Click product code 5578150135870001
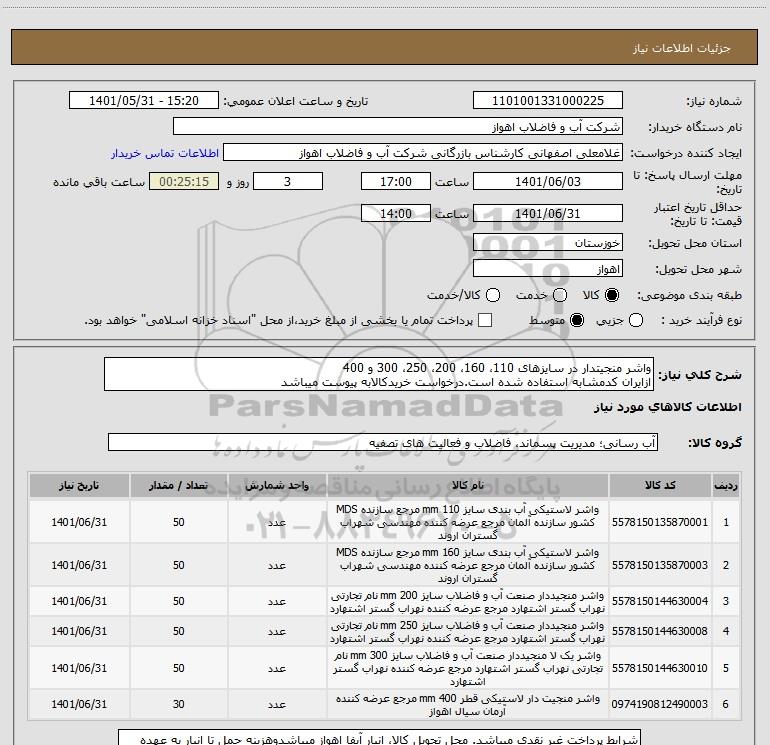The height and width of the screenshot is (745, 770). pos(660,522)
